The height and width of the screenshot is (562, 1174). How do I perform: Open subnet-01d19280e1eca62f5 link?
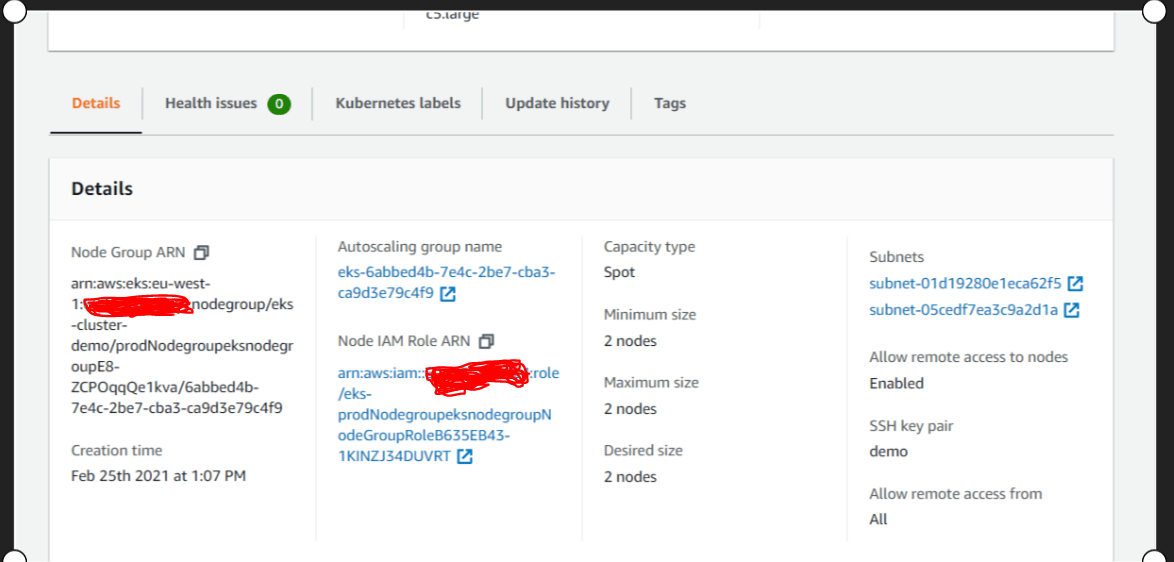click(x=965, y=284)
